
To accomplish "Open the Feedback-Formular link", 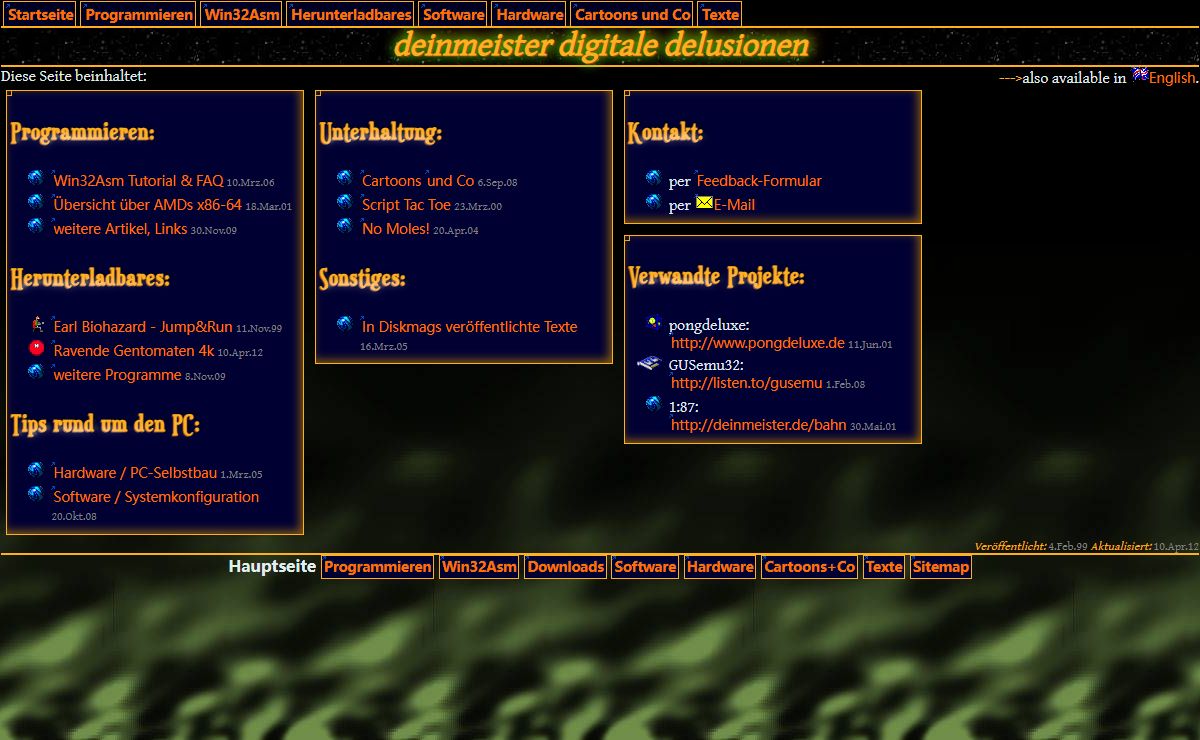I will 759,181.
